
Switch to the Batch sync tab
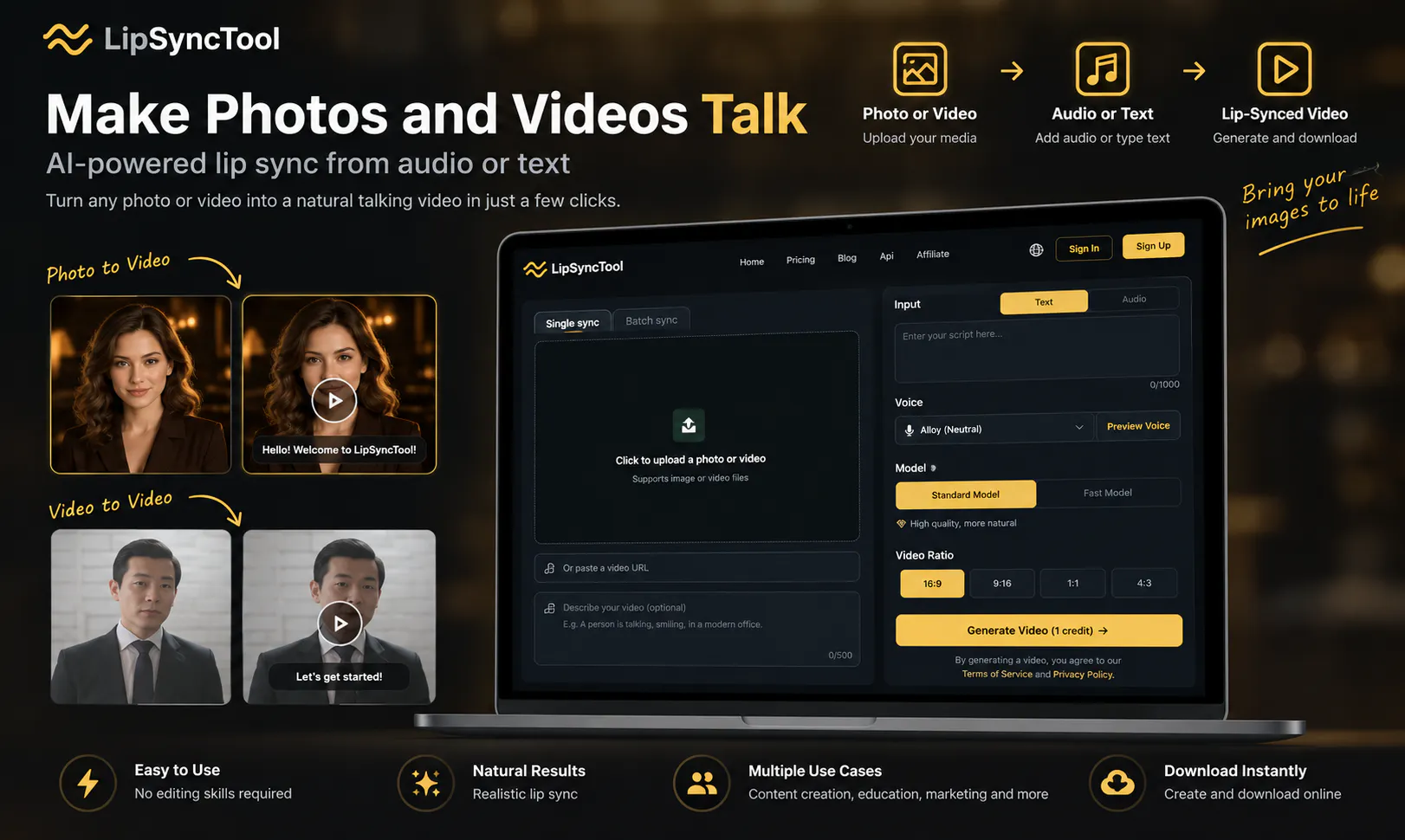tap(651, 320)
